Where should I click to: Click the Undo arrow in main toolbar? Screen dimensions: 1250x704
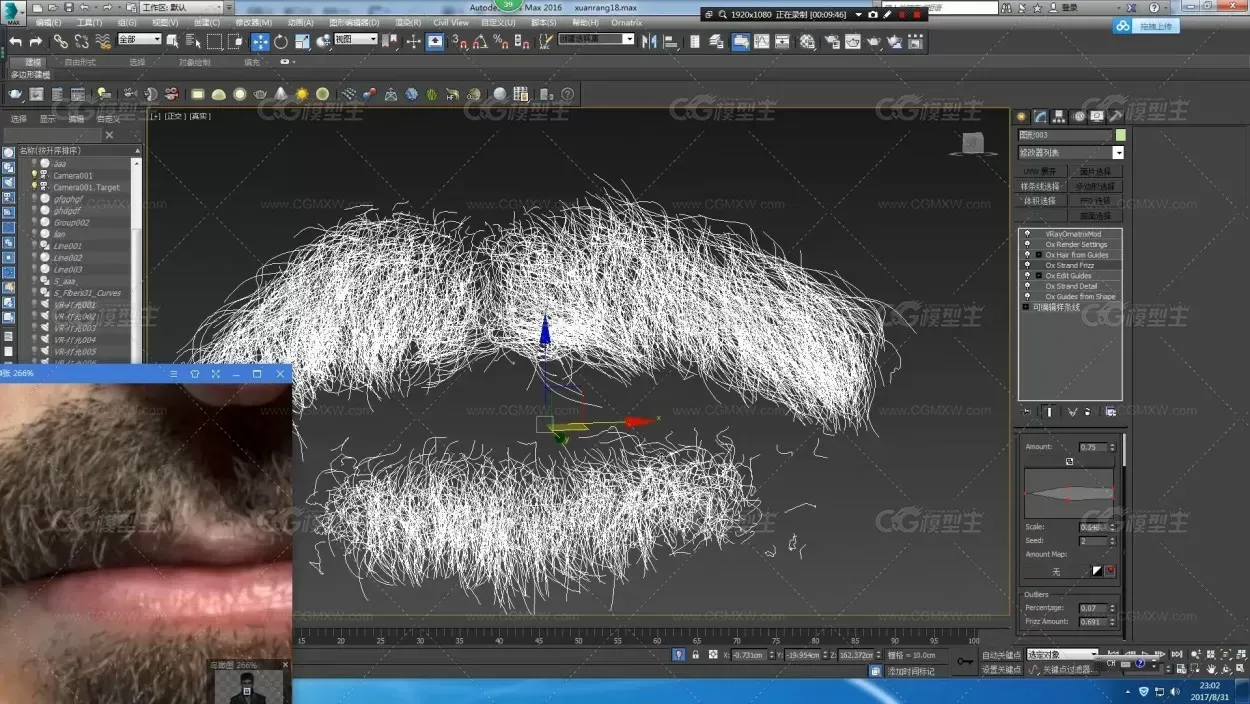point(16,41)
